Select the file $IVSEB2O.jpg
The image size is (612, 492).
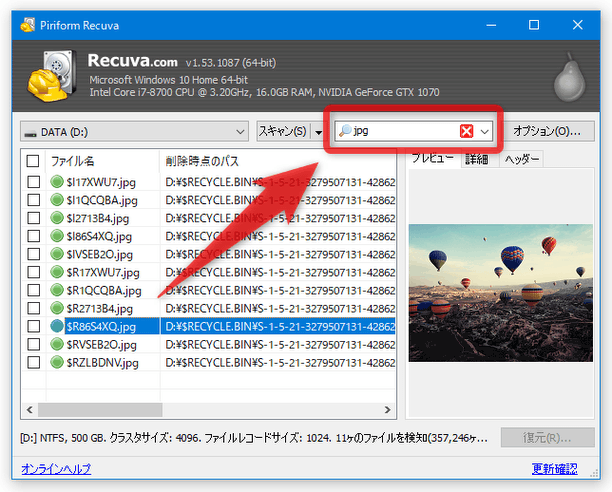pos(100,254)
